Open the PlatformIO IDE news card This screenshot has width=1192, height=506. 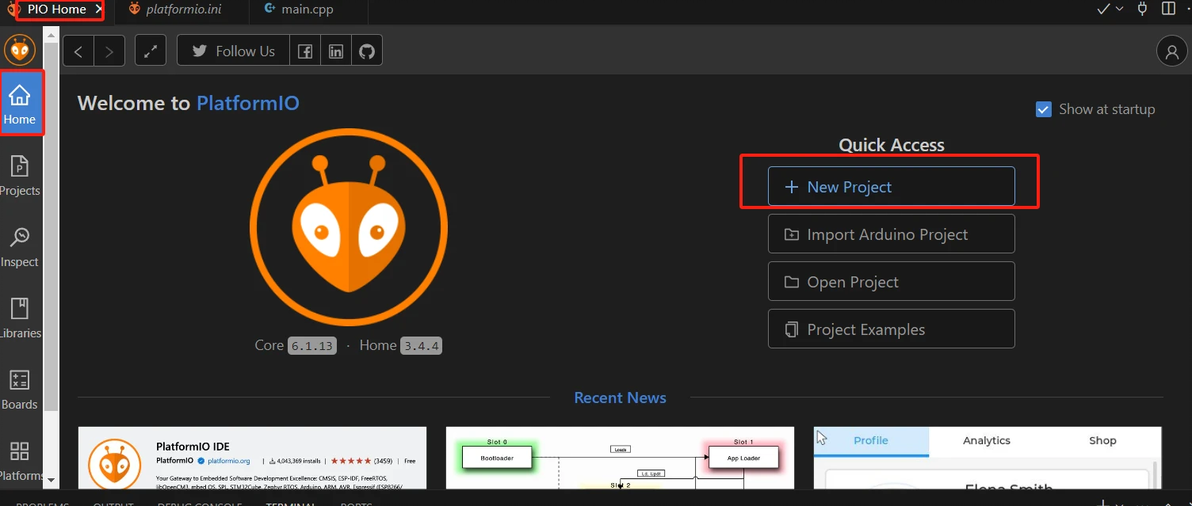coord(252,458)
